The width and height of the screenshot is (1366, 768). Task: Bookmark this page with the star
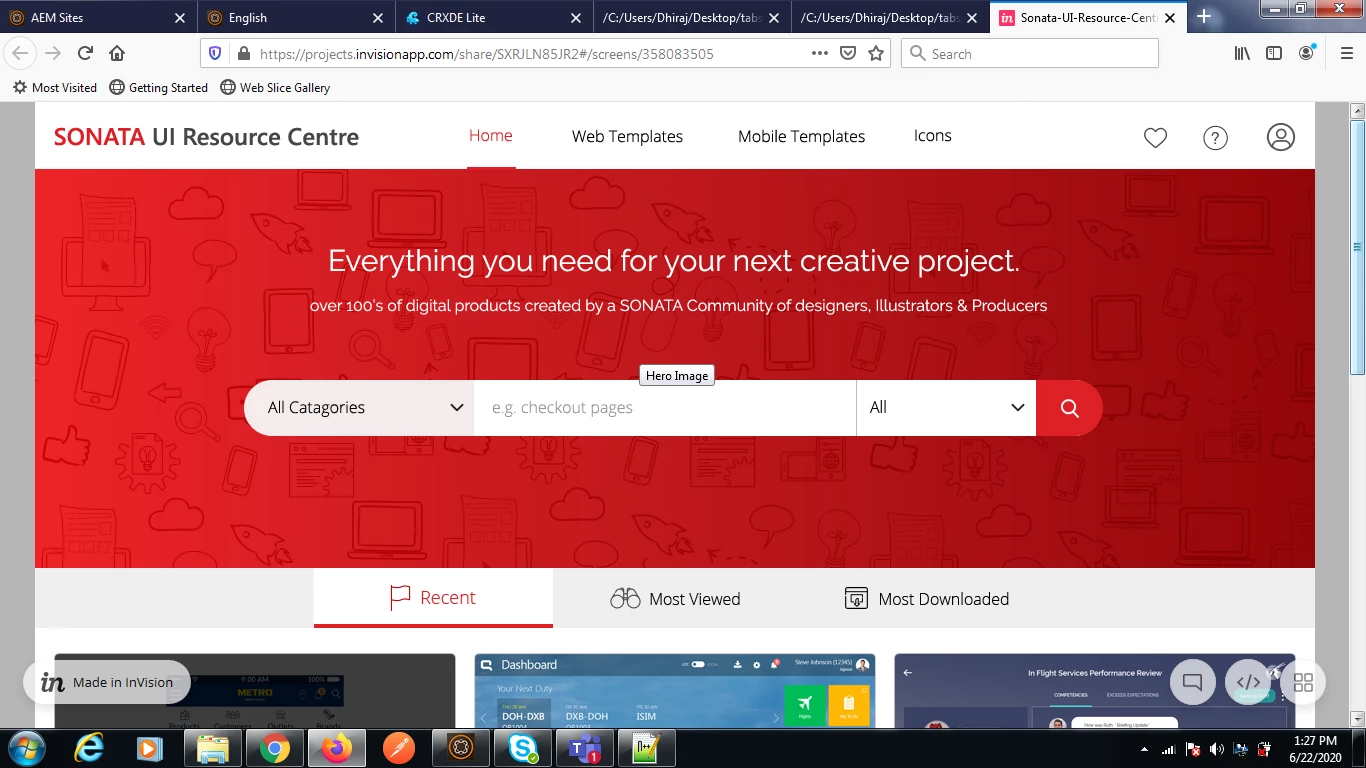[x=876, y=54]
